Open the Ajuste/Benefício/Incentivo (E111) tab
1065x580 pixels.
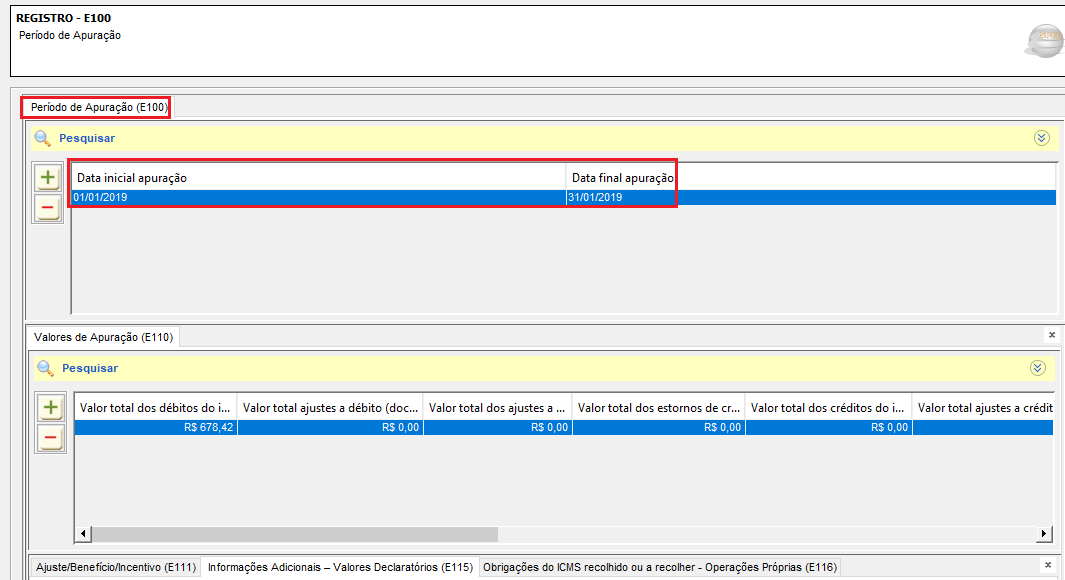[116, 567]
